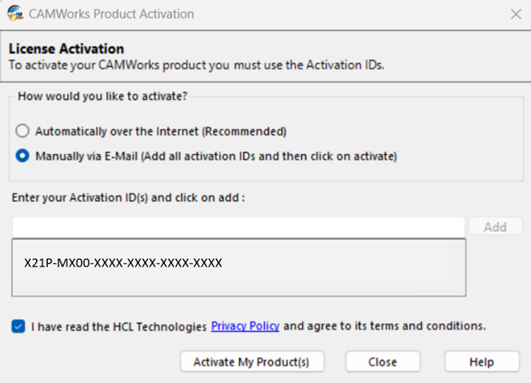Open Help for license activation
The image size is (531, 383).
pyautogui.click(x=482, y=362)
